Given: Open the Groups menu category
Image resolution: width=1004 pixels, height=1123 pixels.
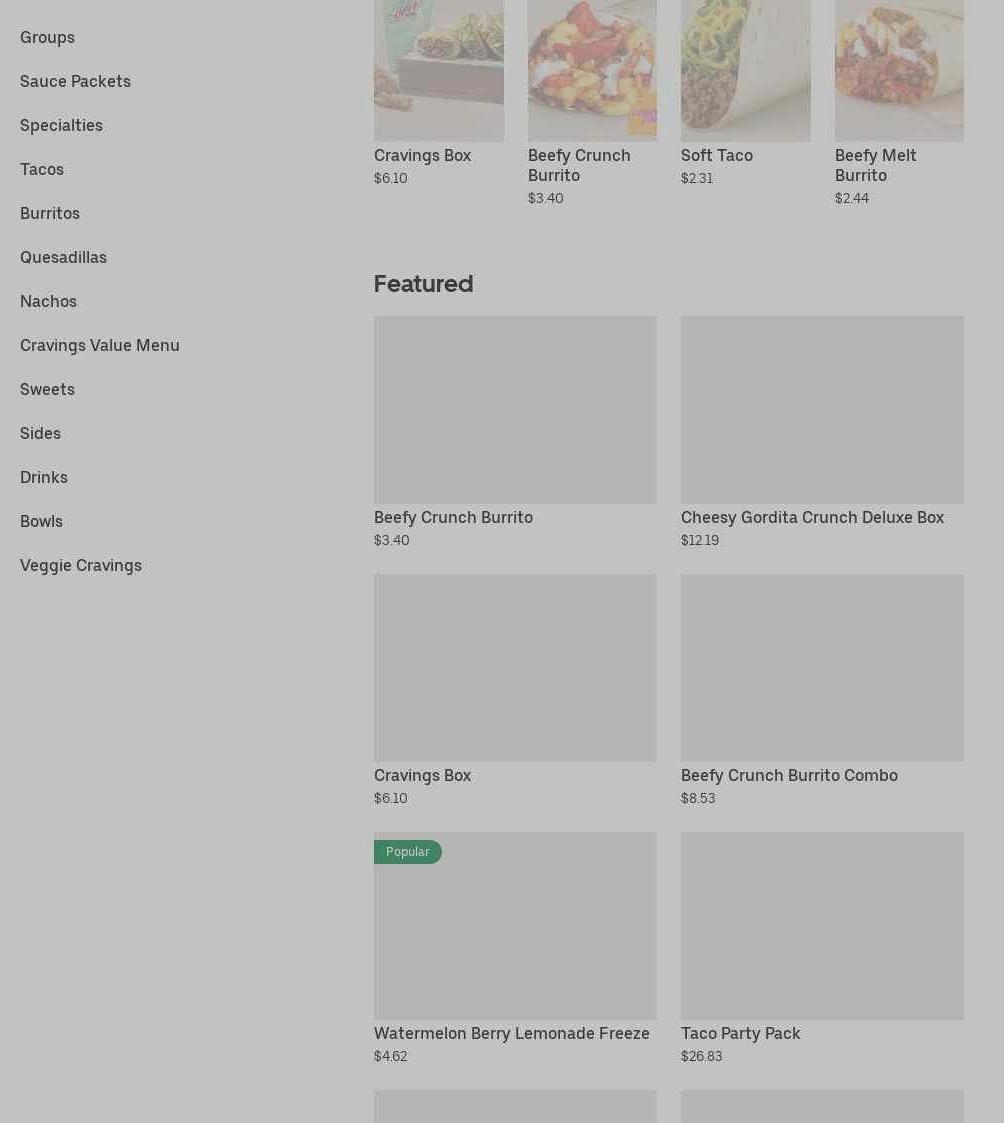Looking at the screenshot, I should click(47, 37).
